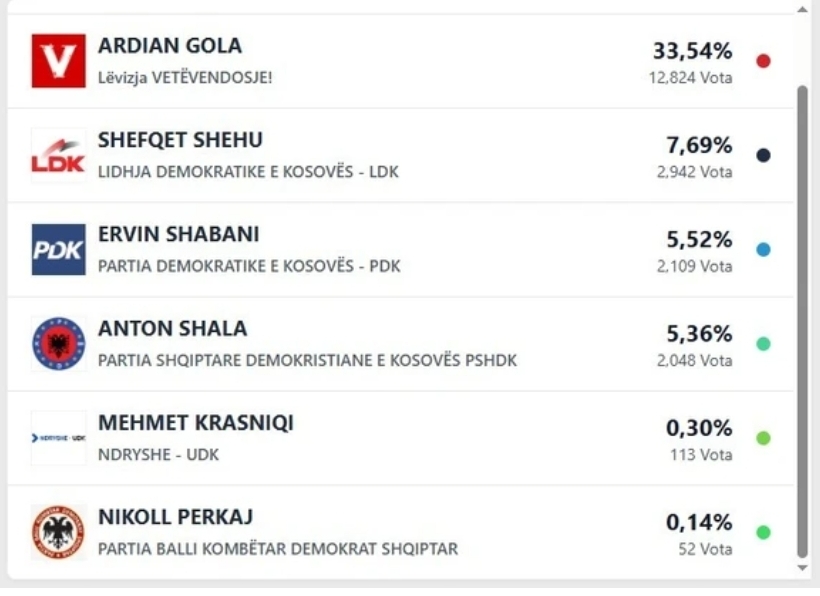Viewport: 820px width, 596px height.
Task: Click the red dot beside 33,54%
Action: 763,61
